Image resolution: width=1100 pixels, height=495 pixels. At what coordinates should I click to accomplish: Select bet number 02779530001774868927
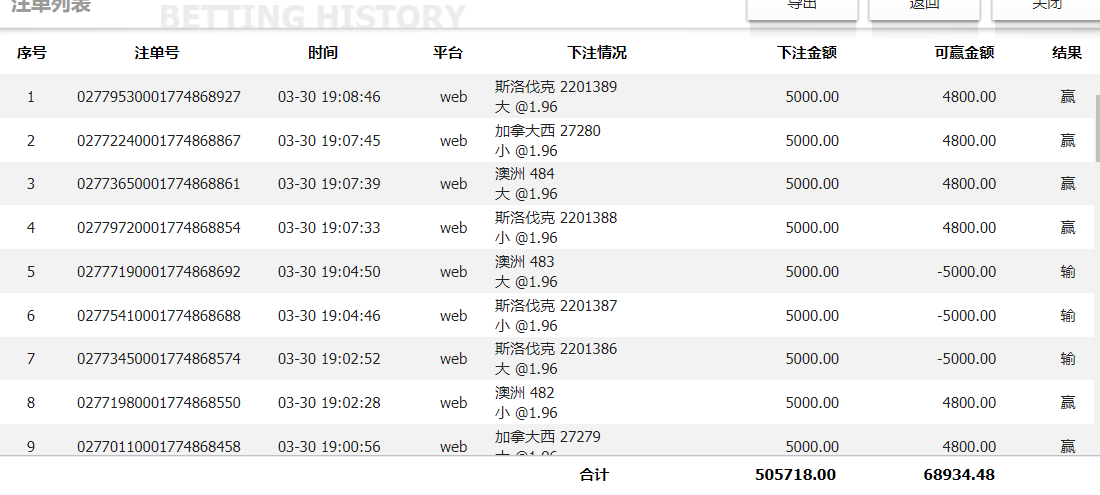tap(159, 97)
